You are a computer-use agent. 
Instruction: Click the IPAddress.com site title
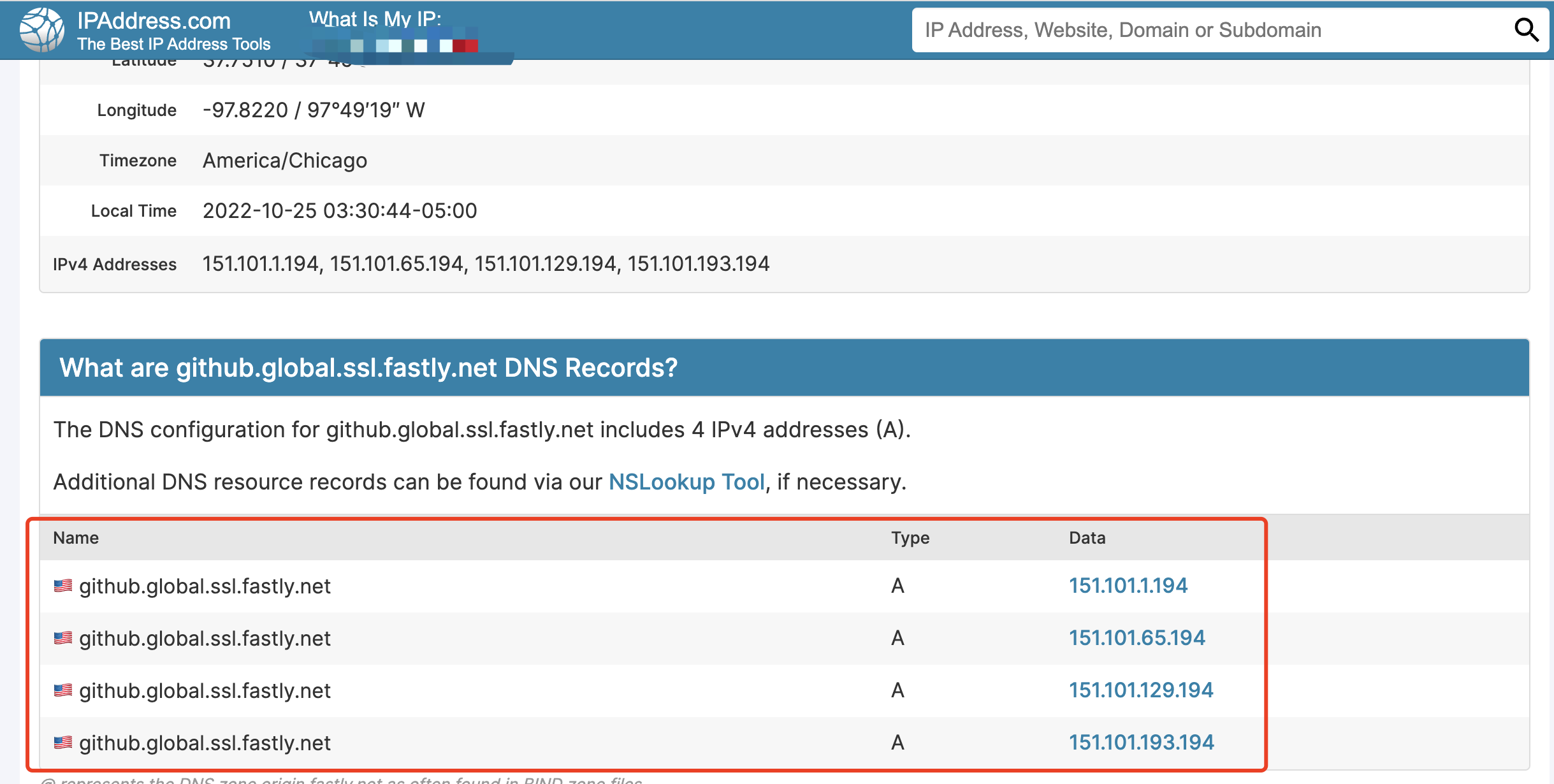click(x=154, y=21)
